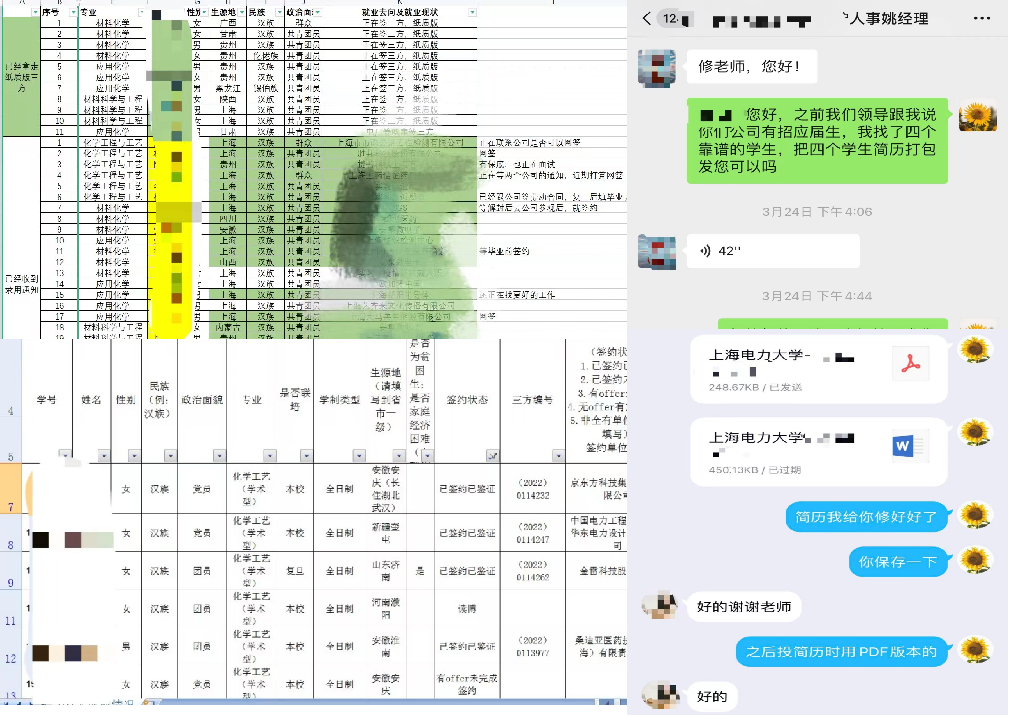This screenshot has width=1009, height=716.
Task: Select the '(2022) 0113977' 三方编号 cell
Action: tap(533, 647)
